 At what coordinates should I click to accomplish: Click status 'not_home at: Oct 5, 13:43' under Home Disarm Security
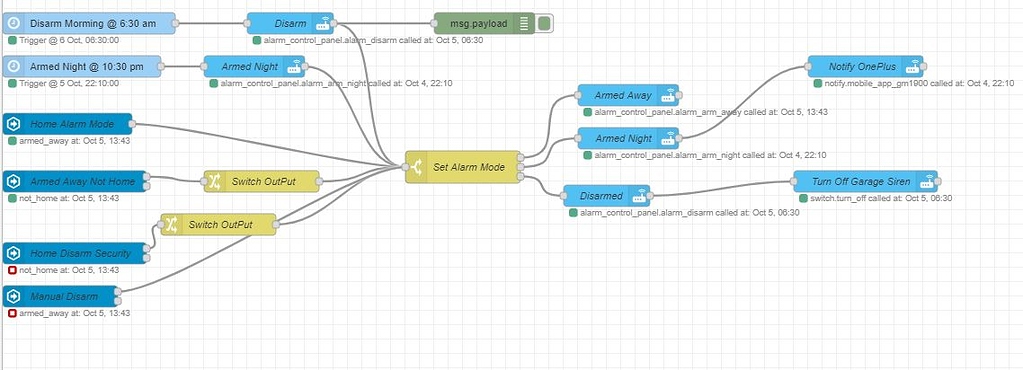[x=69, y=270]
